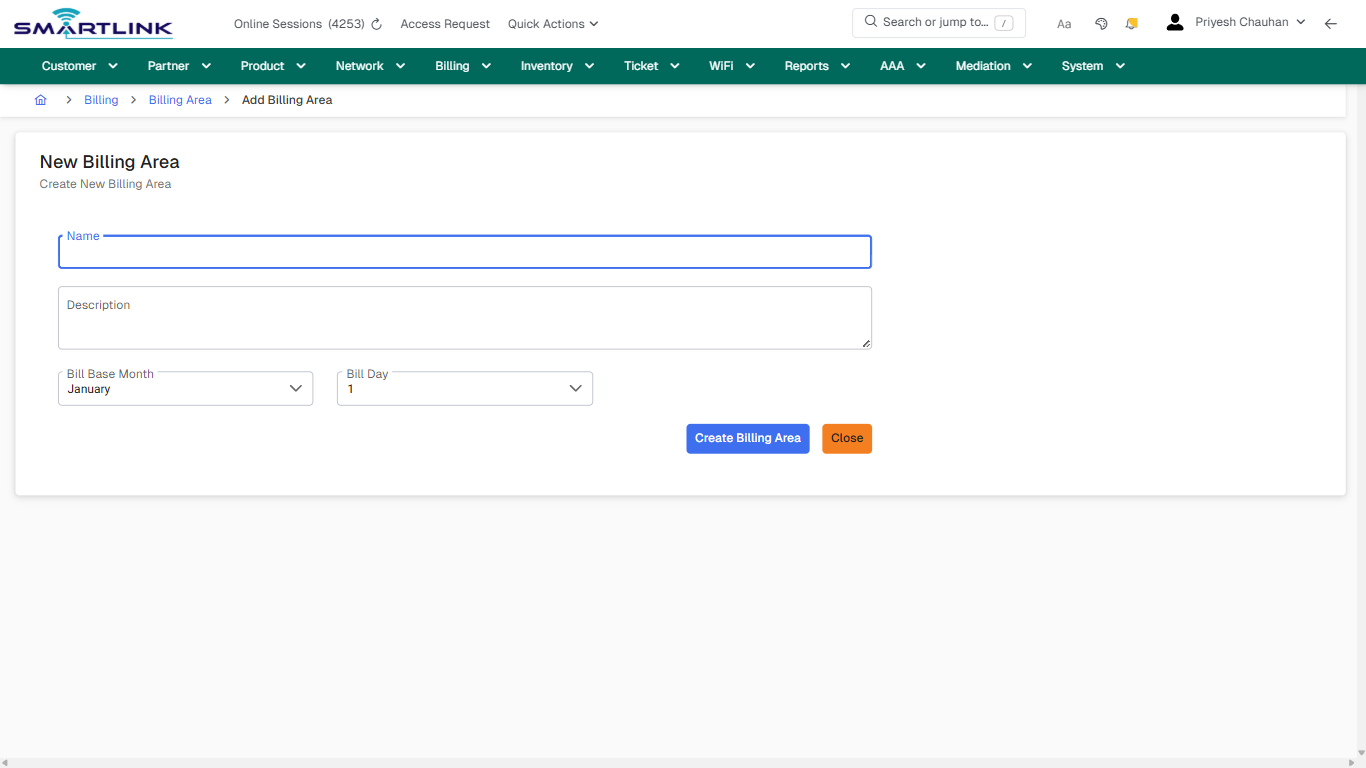Open the Billing Area breadcrumb link
The height and width of the screenshot is (768, 1366).
[180, 99]
